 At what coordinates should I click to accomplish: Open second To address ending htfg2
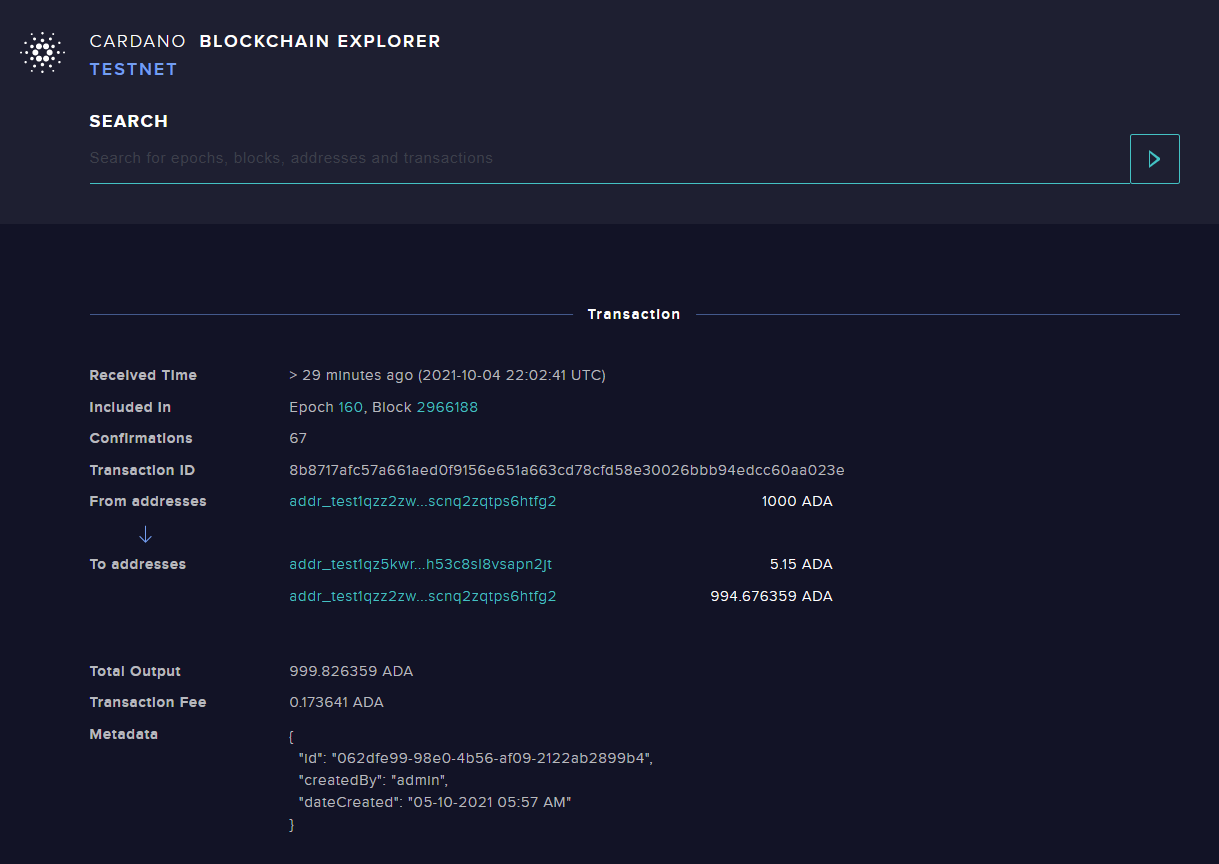pos(423,597)
